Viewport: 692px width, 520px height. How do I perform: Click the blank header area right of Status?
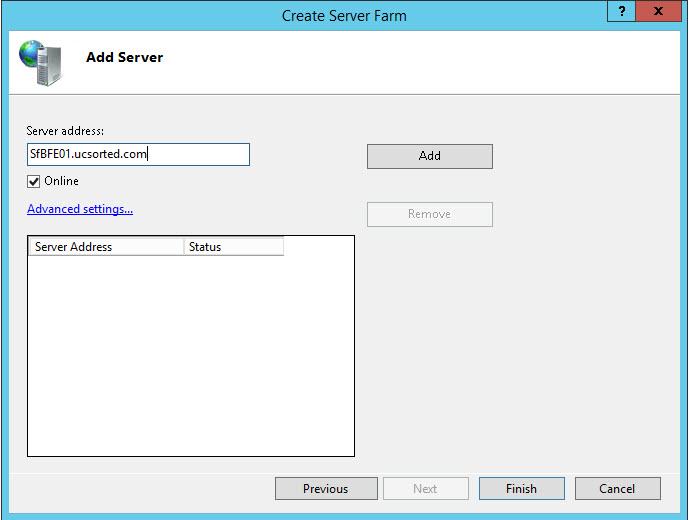(x=318, y=246)
